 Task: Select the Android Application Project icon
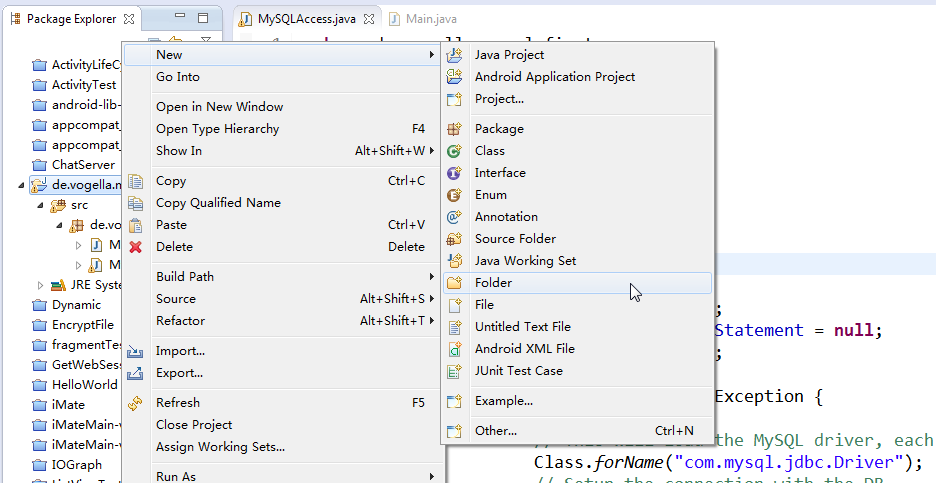coord(455,77)
